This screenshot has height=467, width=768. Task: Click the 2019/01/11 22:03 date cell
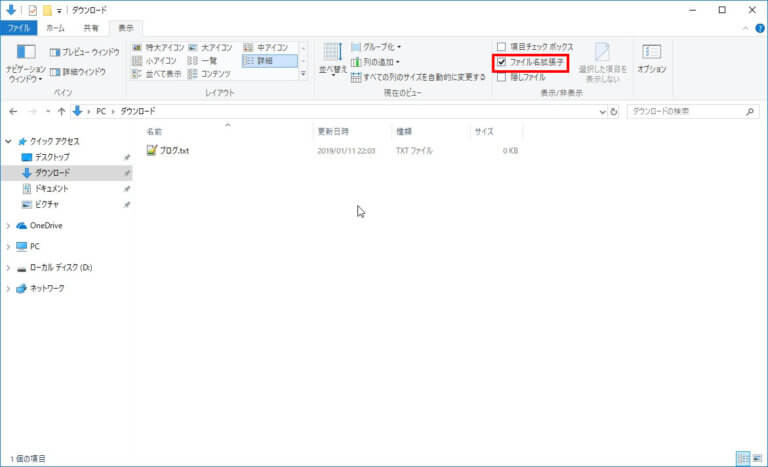(346, 151)
